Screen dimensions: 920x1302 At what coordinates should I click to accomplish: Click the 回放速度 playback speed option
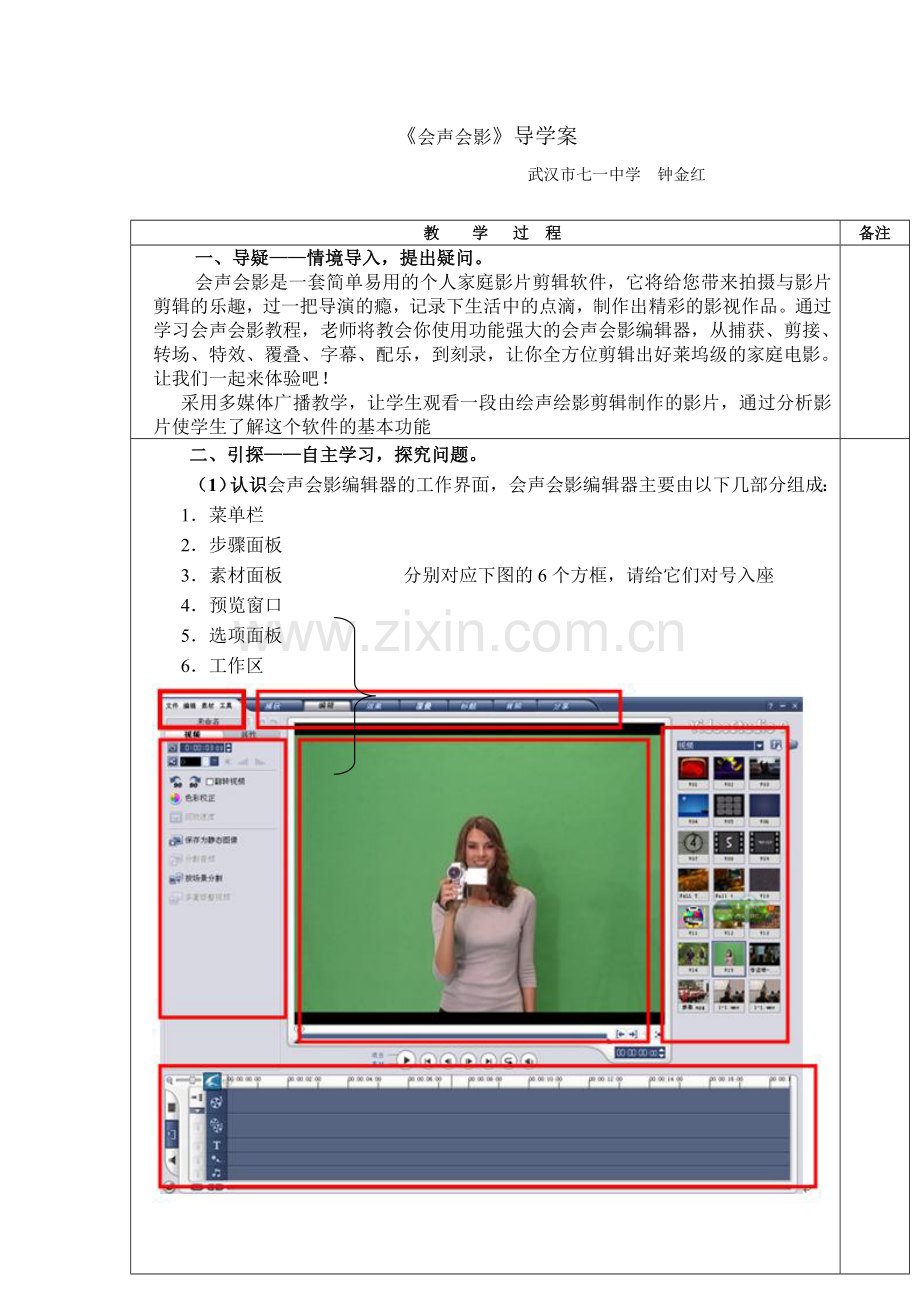193,817
